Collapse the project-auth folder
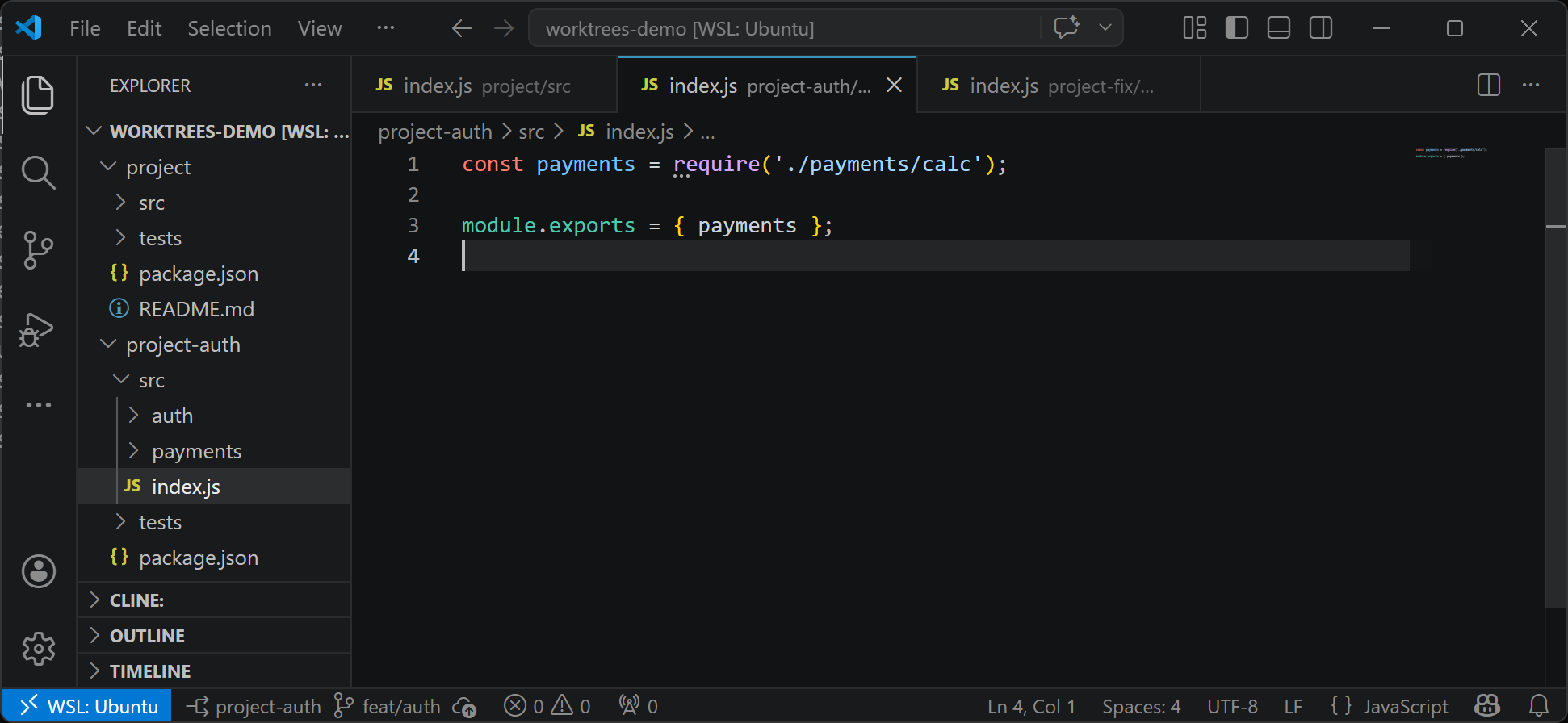 point(214,345)
